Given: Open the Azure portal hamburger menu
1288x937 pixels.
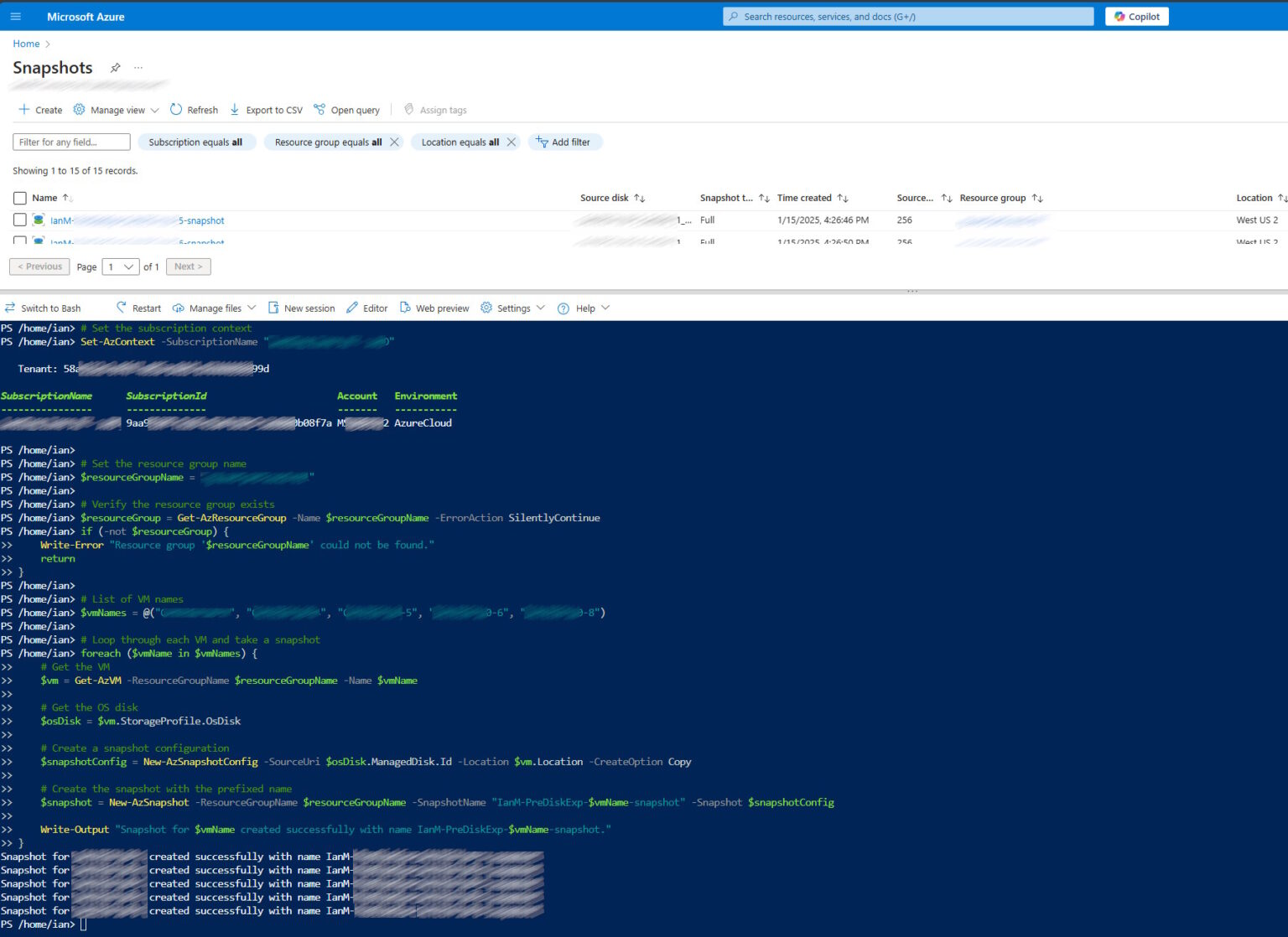Looking at the screenshot, I should 15,16.
